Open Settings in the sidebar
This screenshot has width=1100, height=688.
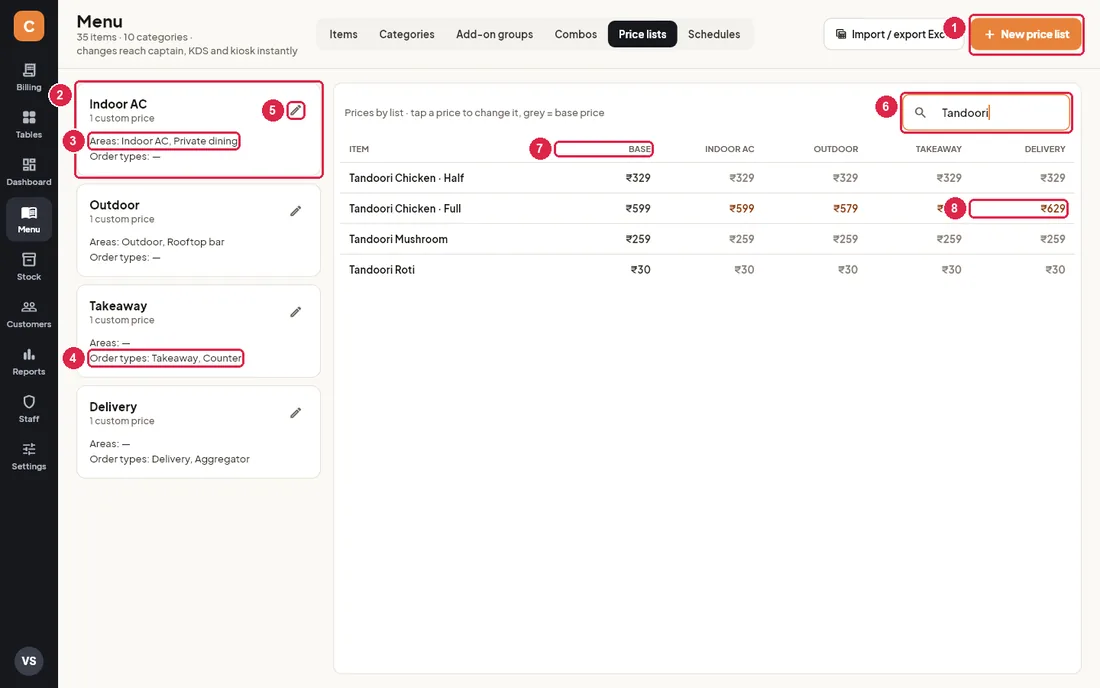pyautogui.click(x=29, y=457)
